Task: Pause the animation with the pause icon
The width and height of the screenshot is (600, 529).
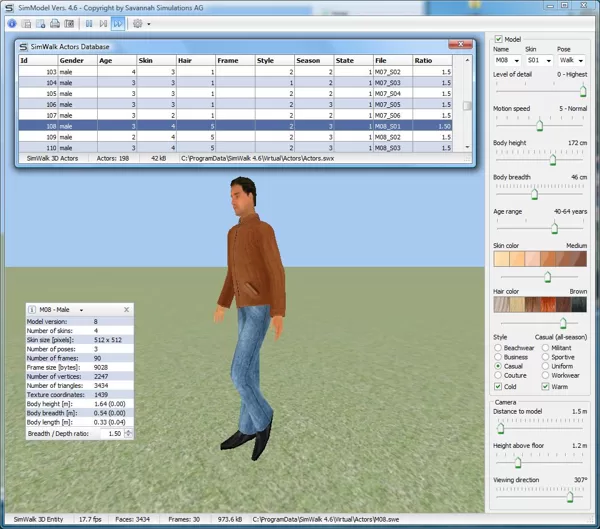Action: pos(89,24)
